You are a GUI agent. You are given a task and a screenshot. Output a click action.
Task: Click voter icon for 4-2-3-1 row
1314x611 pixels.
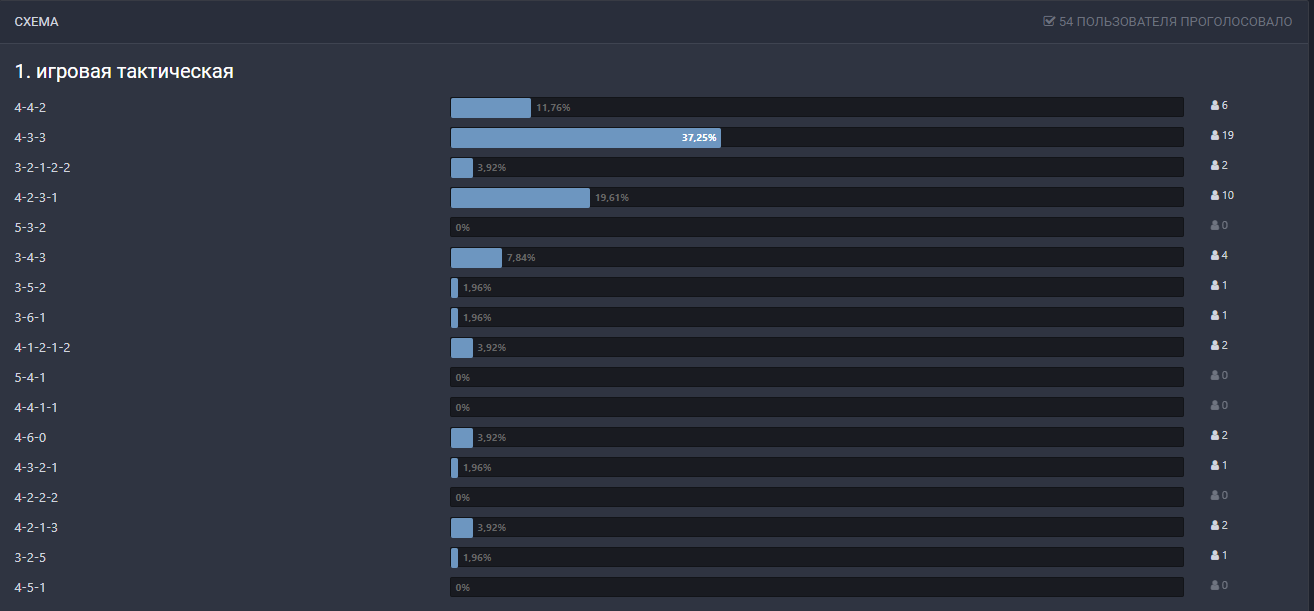click(x=1215, y=195)
